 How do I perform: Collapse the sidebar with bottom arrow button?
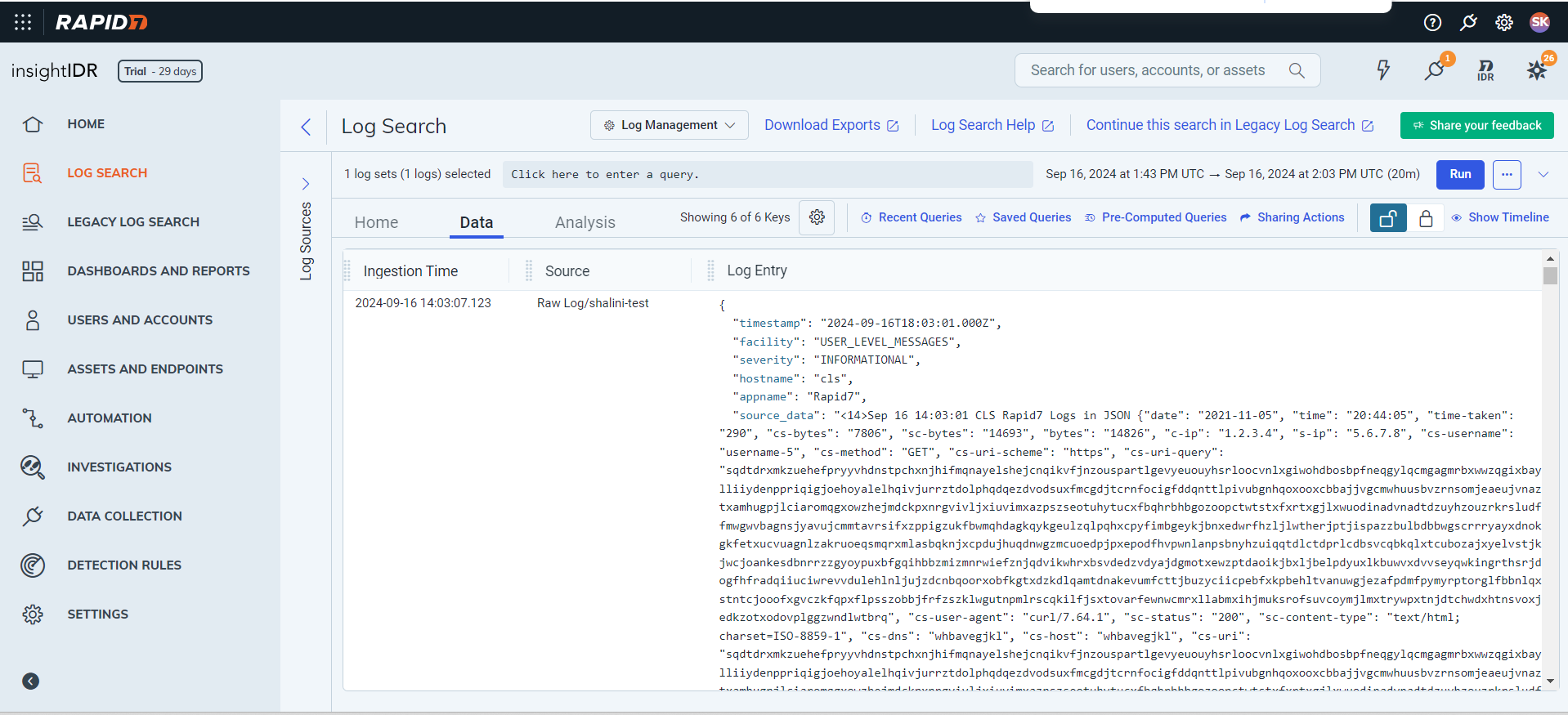tap(31, 681)
